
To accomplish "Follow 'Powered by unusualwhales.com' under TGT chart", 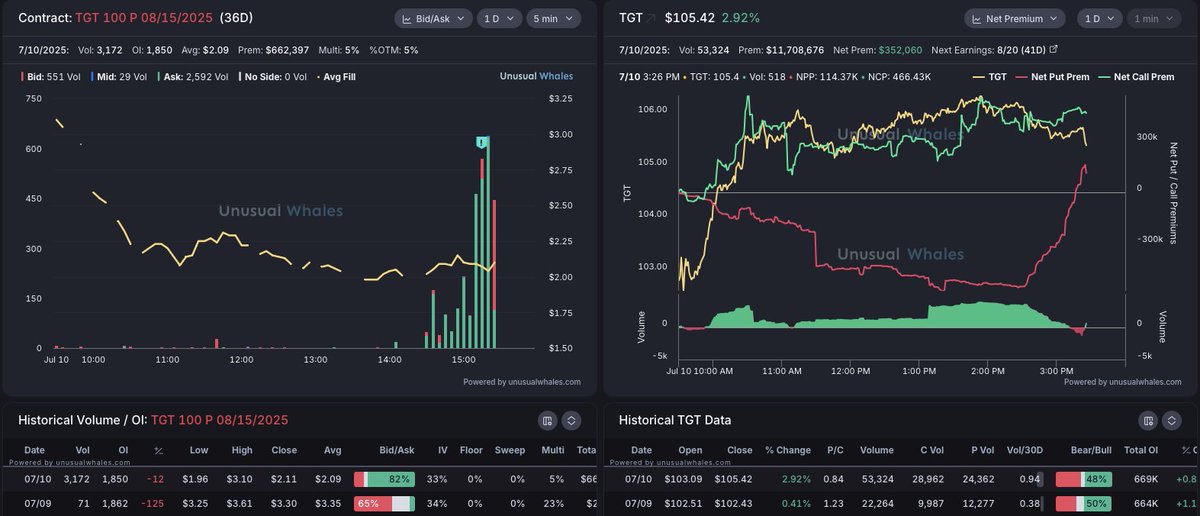I will coord(1122,381).
